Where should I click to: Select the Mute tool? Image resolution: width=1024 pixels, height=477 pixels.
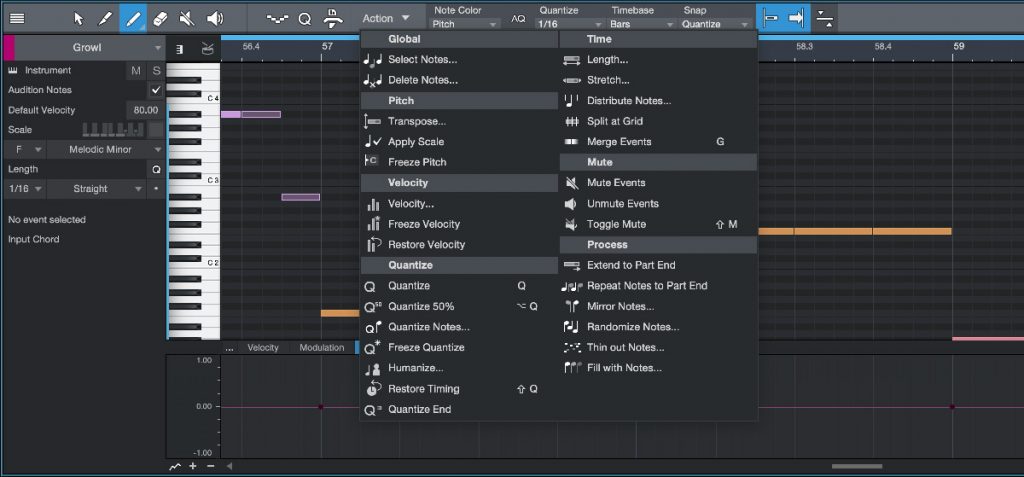coord(187,18)
